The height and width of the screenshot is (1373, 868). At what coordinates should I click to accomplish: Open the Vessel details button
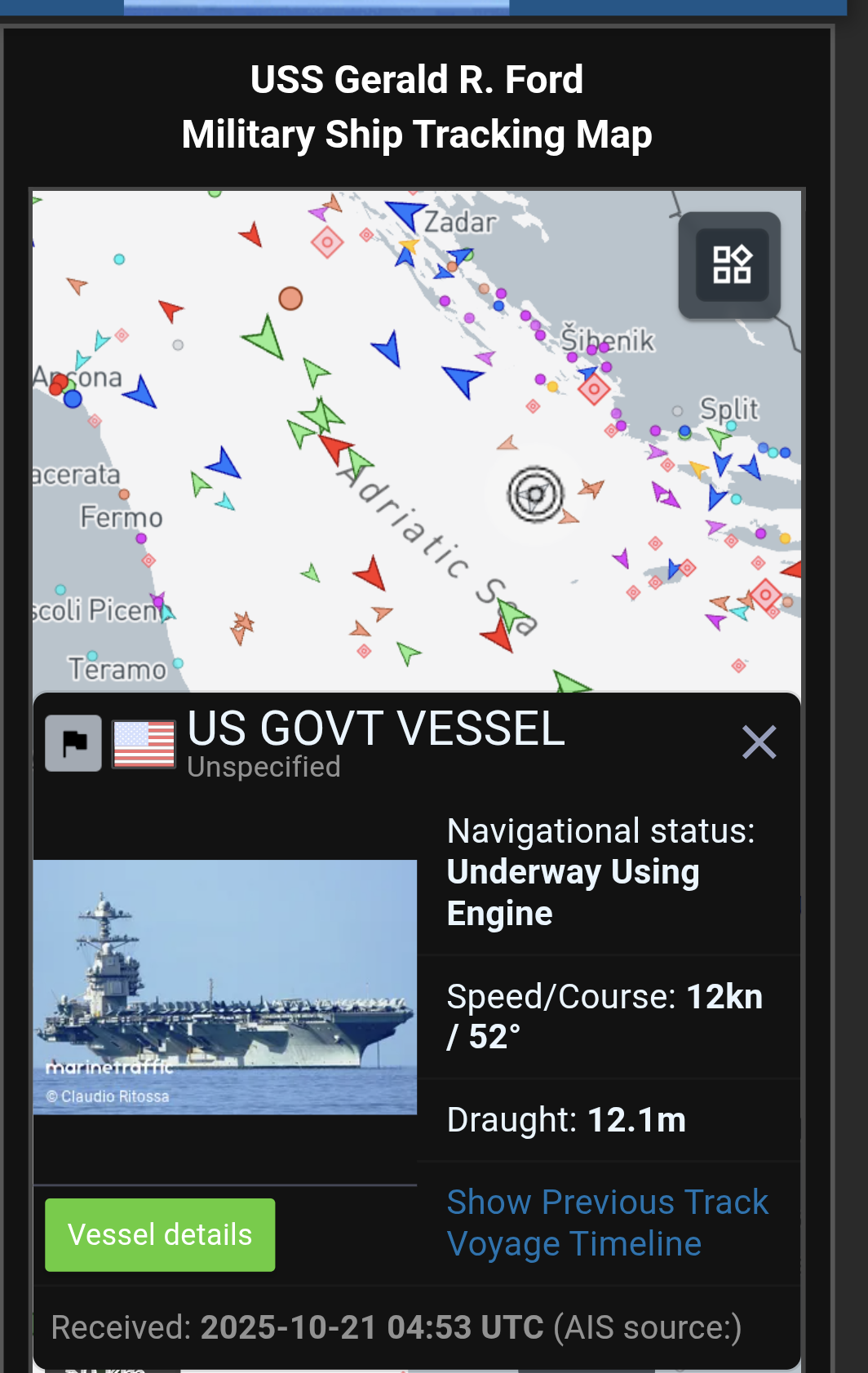pyautogui.click(x=160, y=1234)
